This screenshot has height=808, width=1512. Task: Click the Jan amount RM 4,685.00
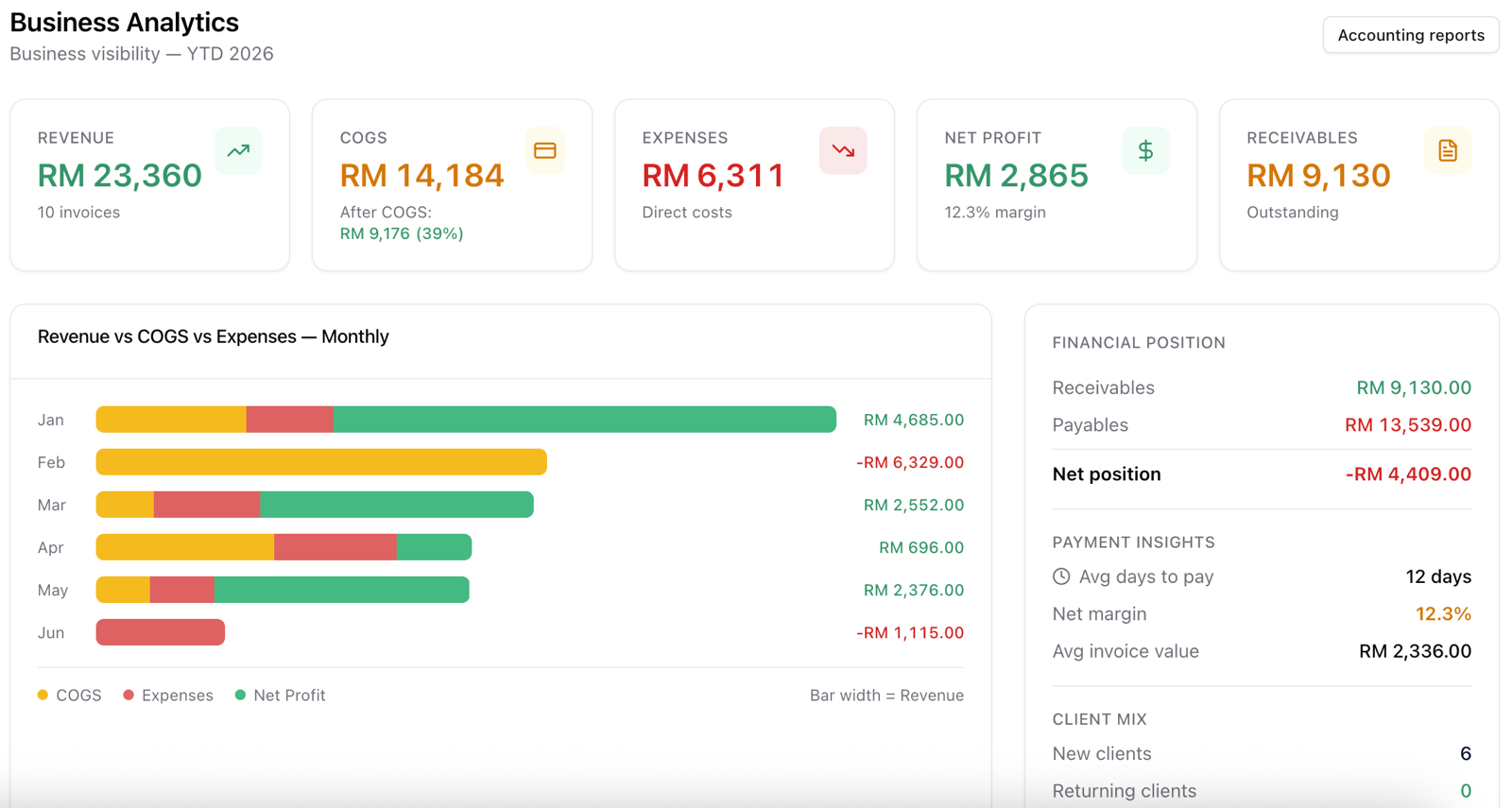pos(914,420)
